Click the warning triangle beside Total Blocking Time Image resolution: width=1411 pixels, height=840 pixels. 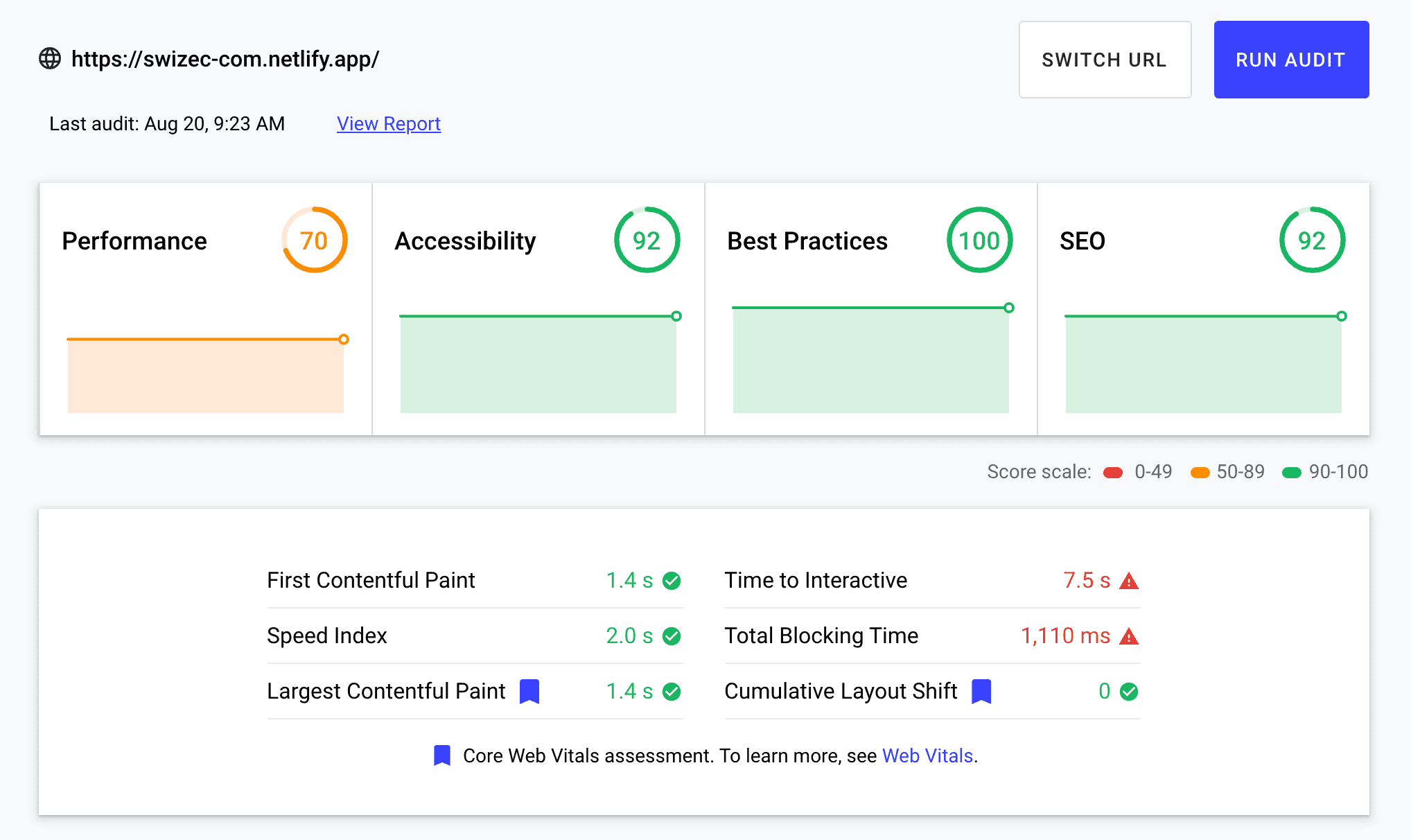(1129, 636)
